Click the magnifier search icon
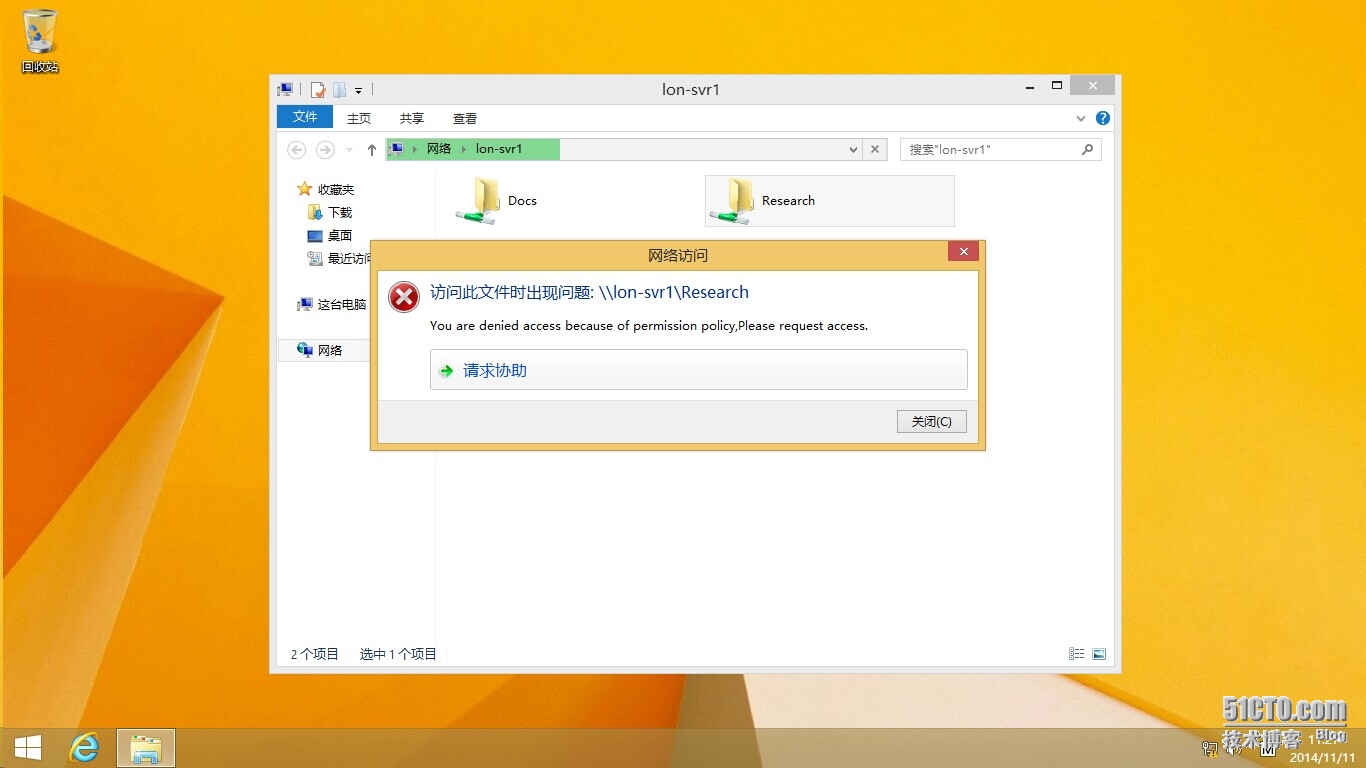 point(1088,149)
